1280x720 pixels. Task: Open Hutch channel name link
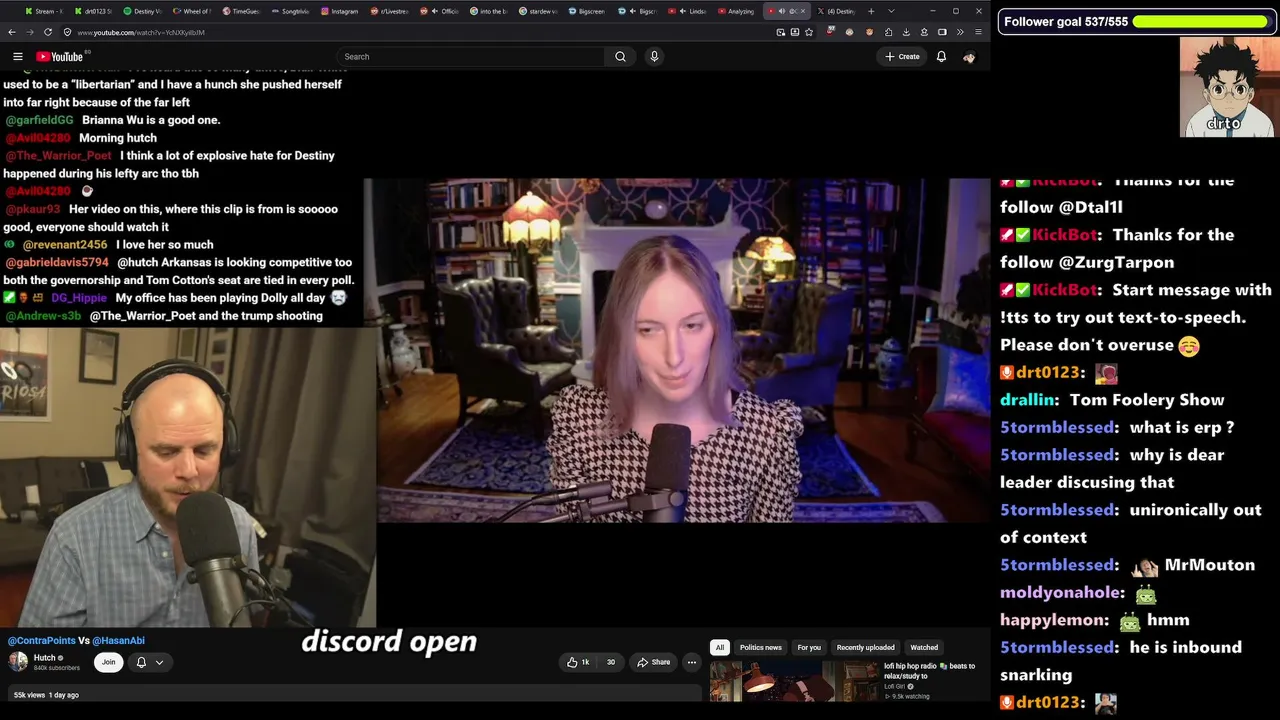[45, 658]
